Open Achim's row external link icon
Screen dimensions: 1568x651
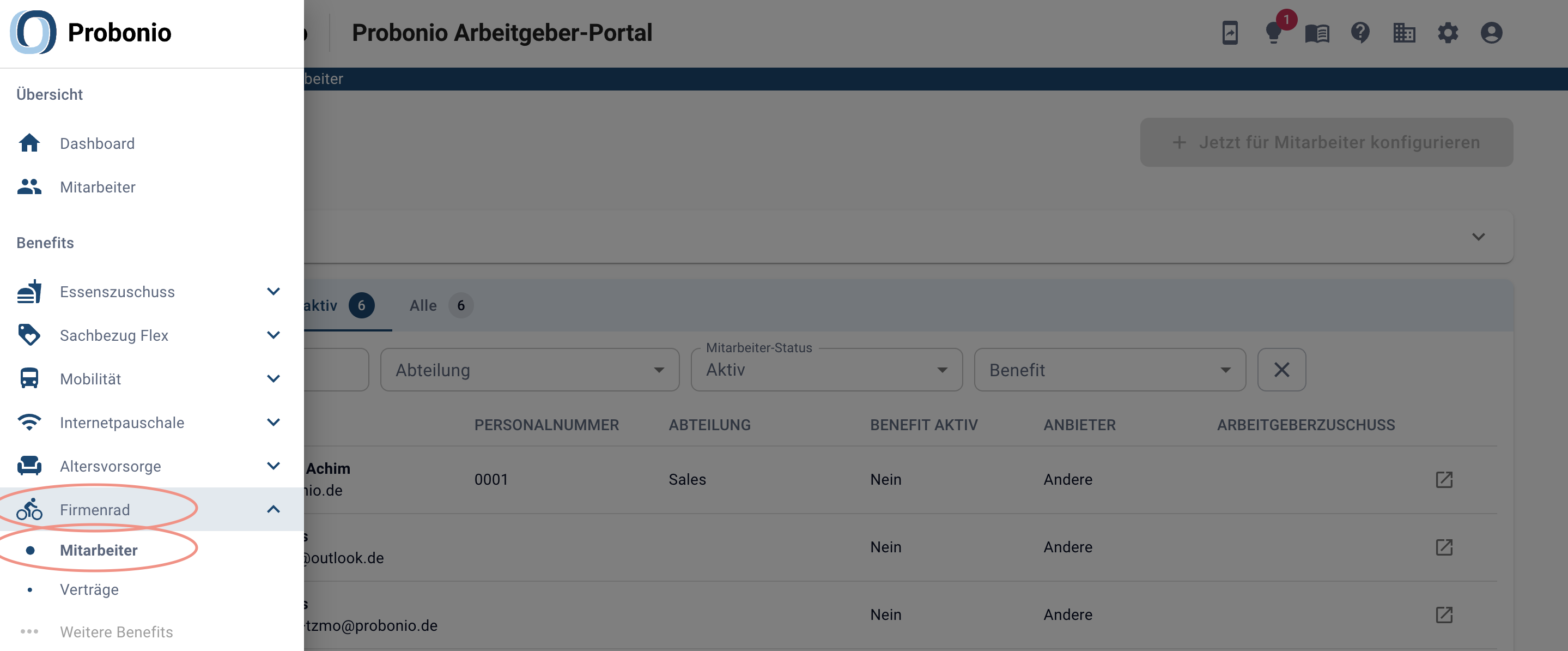click(x=1444, y=480)
